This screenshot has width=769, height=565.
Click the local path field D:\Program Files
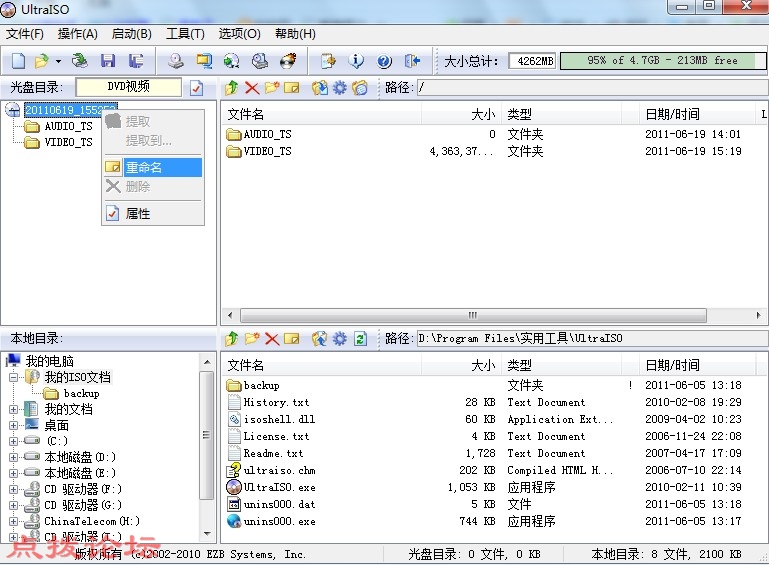[x=592, y=338]
